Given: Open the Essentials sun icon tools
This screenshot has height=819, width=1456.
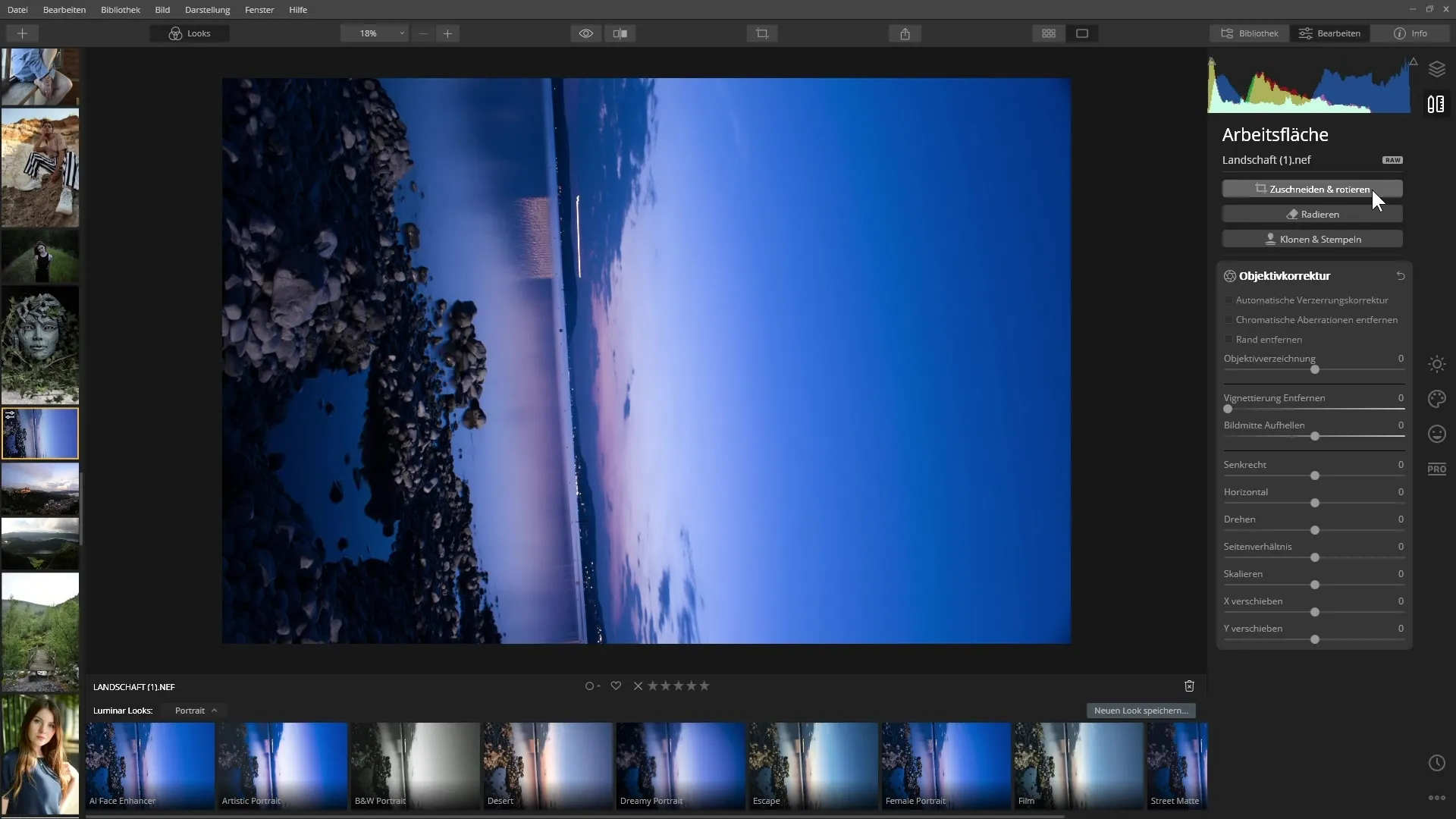Looking at the screenshot, I should 1437,364.
